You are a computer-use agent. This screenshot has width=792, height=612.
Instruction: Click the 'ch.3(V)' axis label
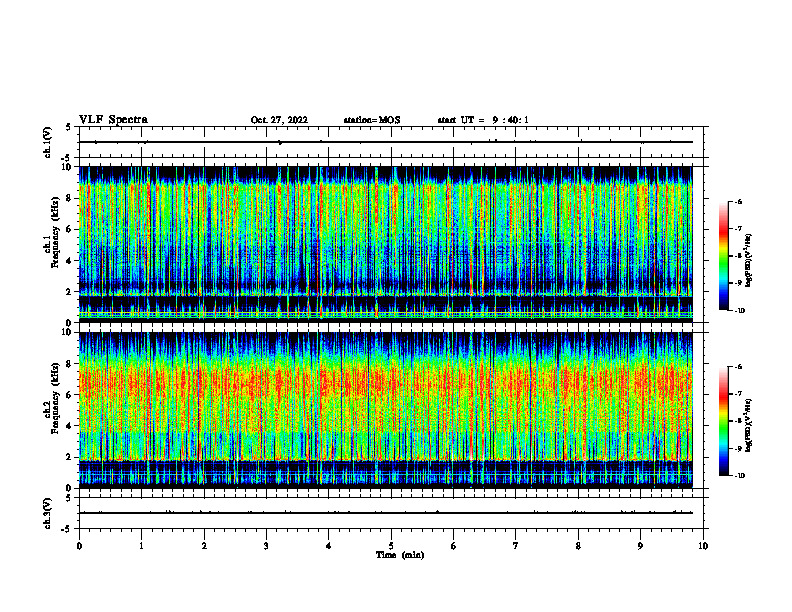coord(47,513)
